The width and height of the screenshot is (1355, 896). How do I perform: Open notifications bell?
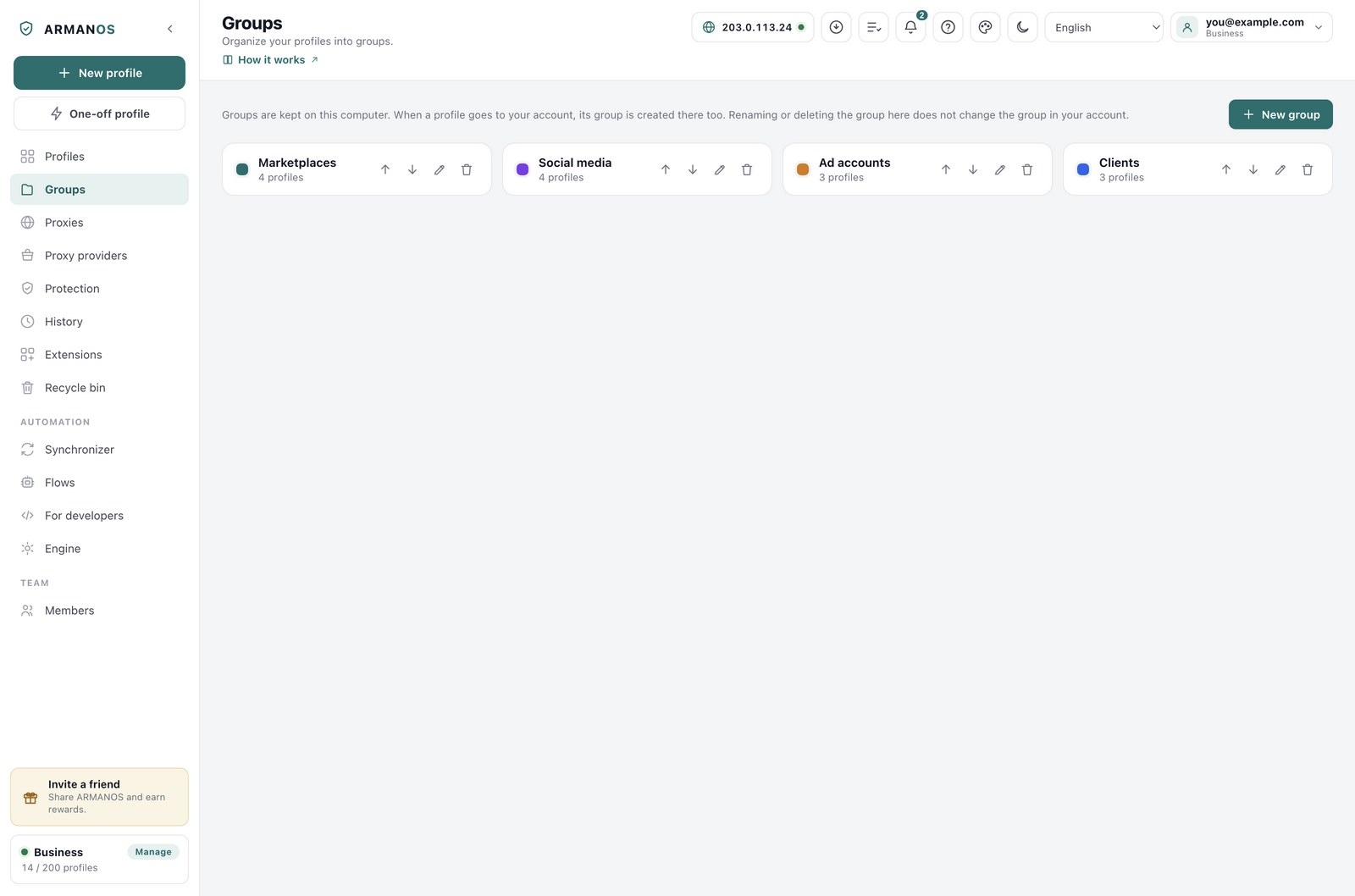click(910, 27)
